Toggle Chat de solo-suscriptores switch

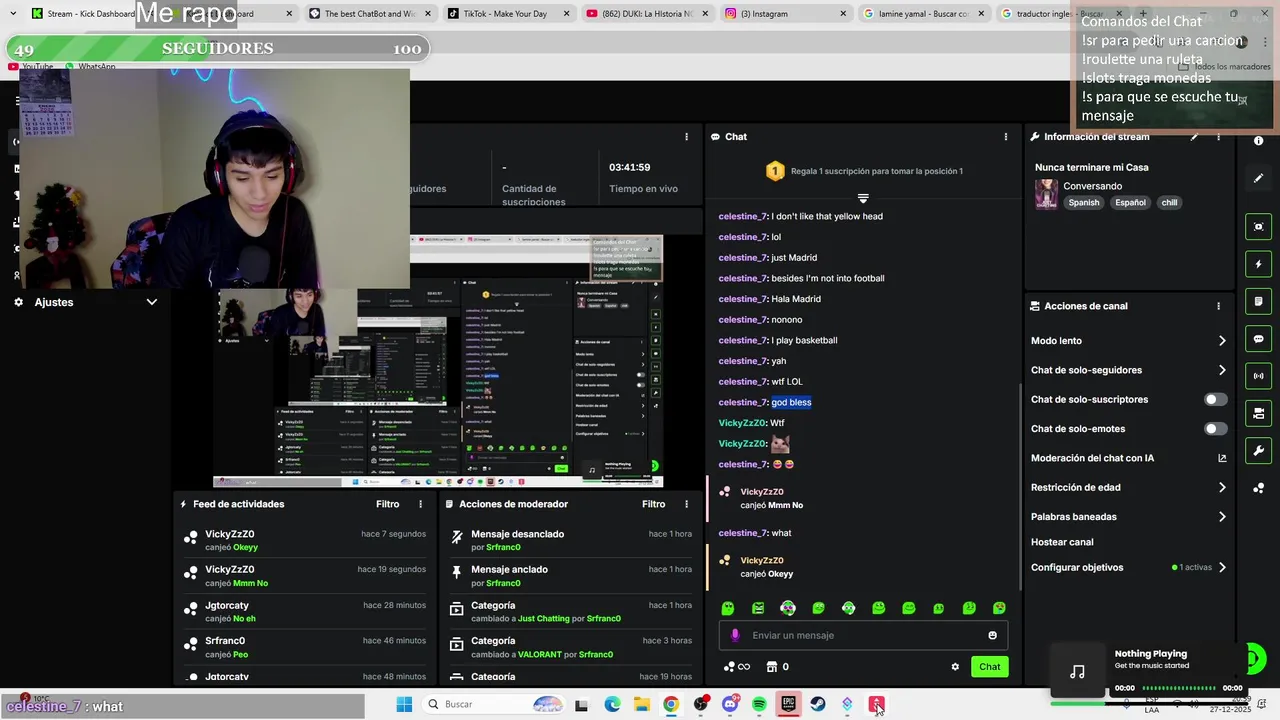pyautogui.click(x=1215, y=400)
